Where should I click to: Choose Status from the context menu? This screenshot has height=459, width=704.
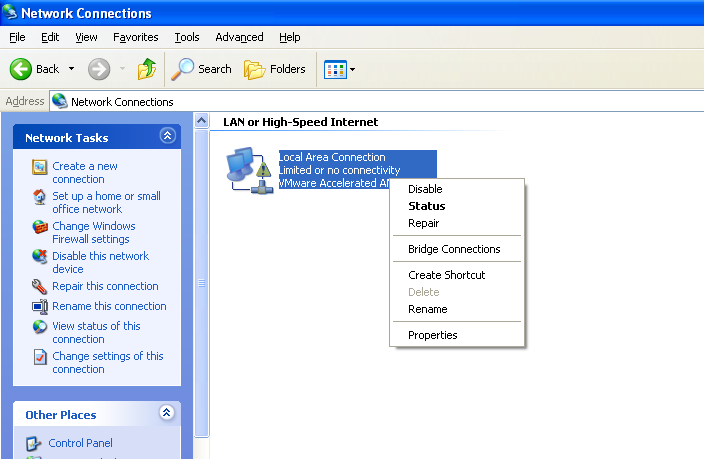(457, 206)
